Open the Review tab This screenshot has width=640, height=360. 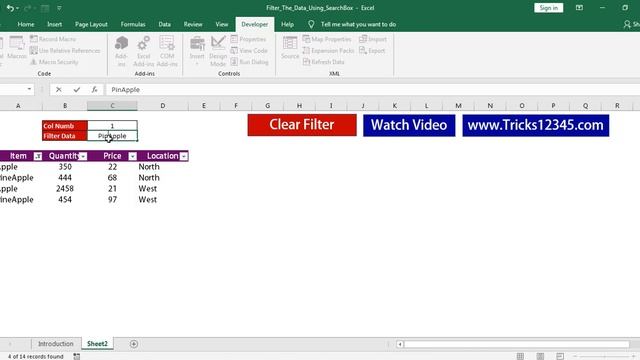[193, 24]
